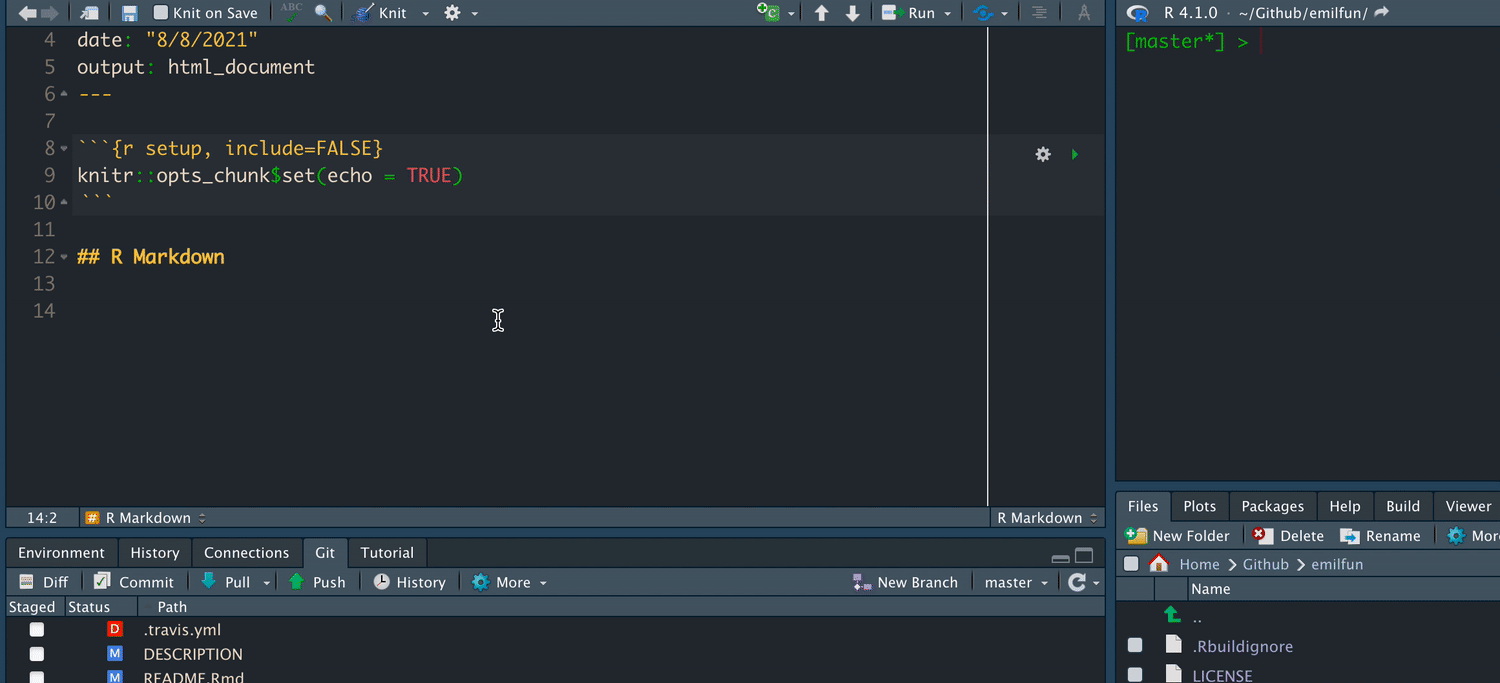Open Help tab
The height and width of the screenshot is (683, 1500).
point(1345,506)
